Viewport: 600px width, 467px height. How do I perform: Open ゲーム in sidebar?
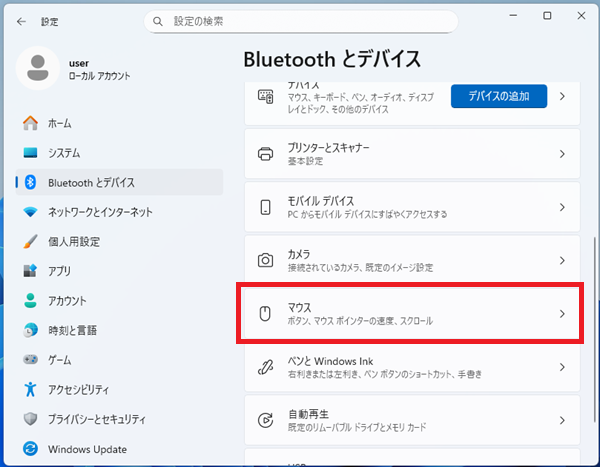(x=119, y=359)
